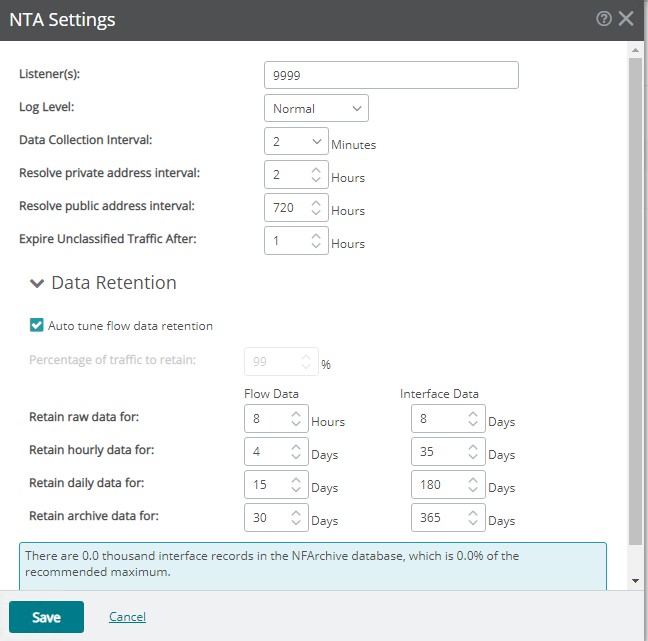Increase Interface Data archive retention days
This screenshot has height=641, width=648.
(473, 514)
